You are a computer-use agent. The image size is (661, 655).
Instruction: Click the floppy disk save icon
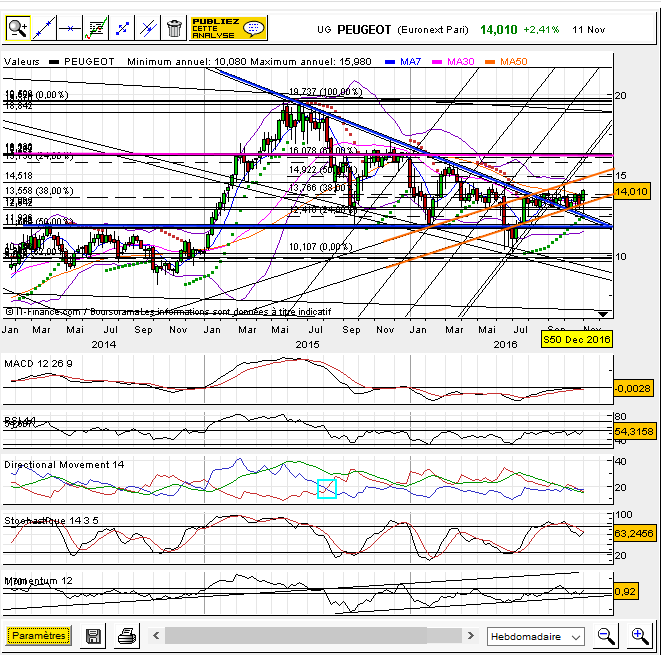point(93,636)
